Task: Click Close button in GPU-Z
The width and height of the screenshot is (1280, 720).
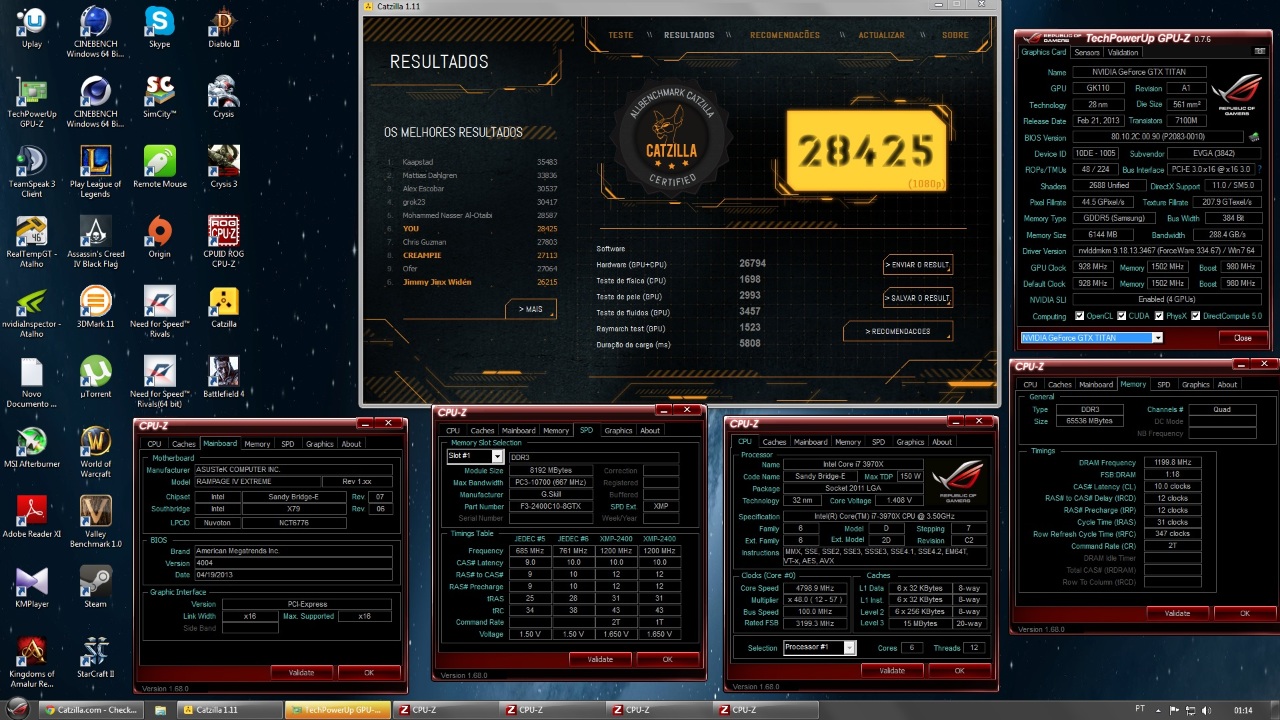Action: pyautogui.click(x=1242, y=338)
